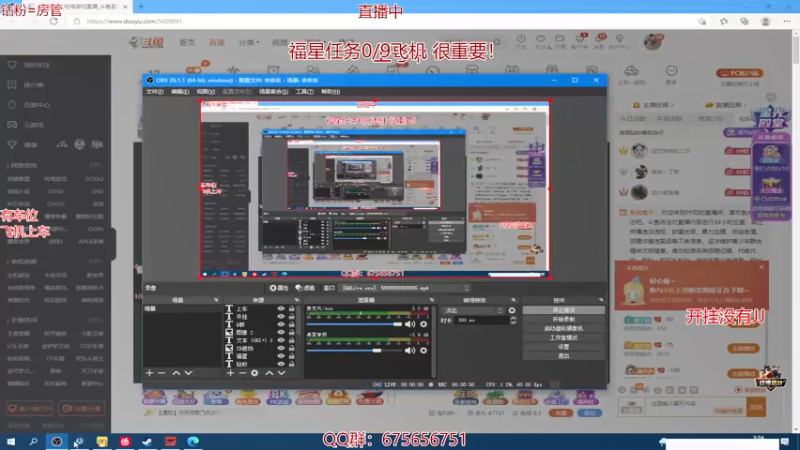Screen dimensions: 800x450
Task: Open the 工具(T) menu in OBS
Action: 305,92
